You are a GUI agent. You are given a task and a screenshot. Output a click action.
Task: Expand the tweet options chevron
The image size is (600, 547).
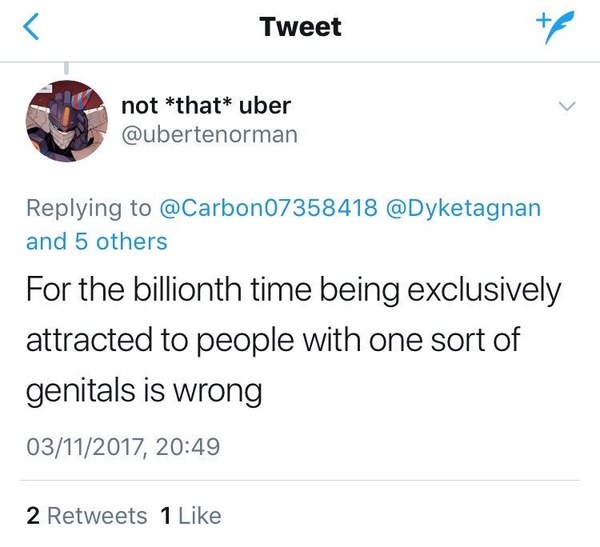[566, 106]
